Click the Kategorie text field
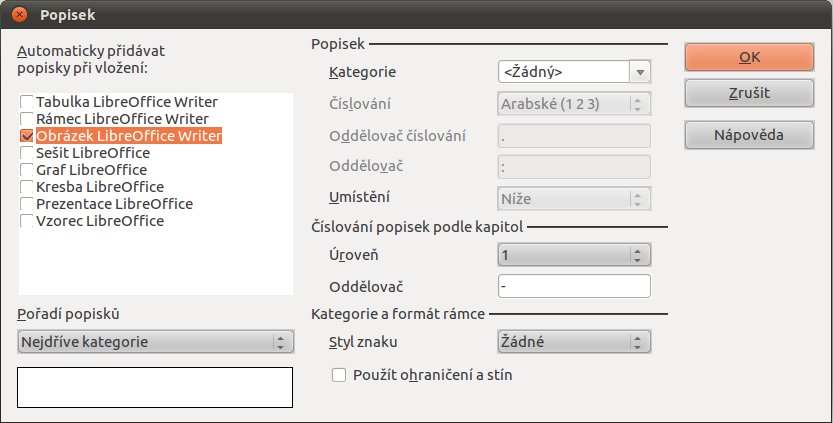This screenshot has width=833, height=423. click(564, 72)
